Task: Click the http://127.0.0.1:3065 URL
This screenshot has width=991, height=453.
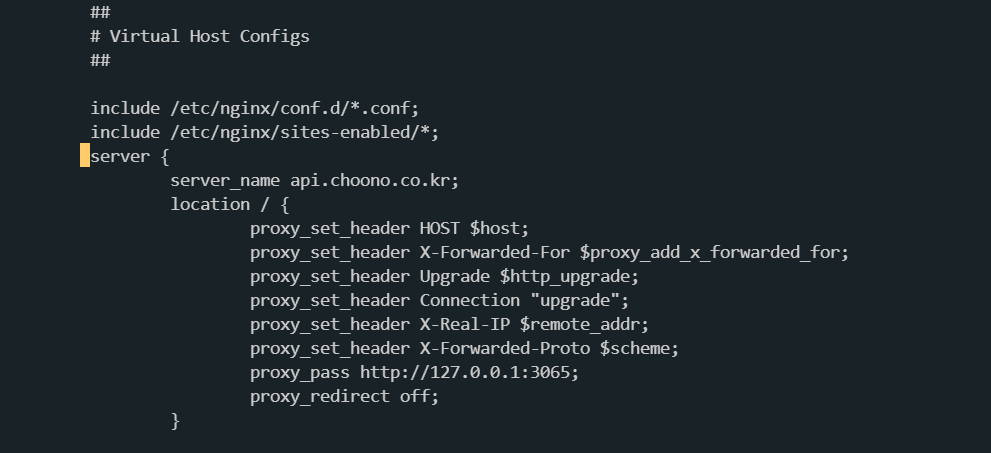Action: click(465, 372)
